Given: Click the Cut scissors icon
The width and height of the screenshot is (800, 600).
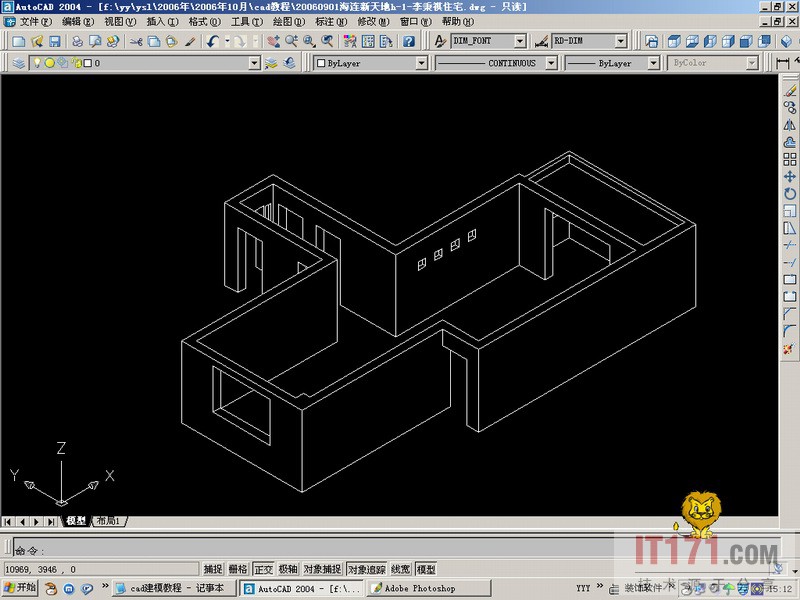Looking at the screenshot, I should [x=137, y=41].
